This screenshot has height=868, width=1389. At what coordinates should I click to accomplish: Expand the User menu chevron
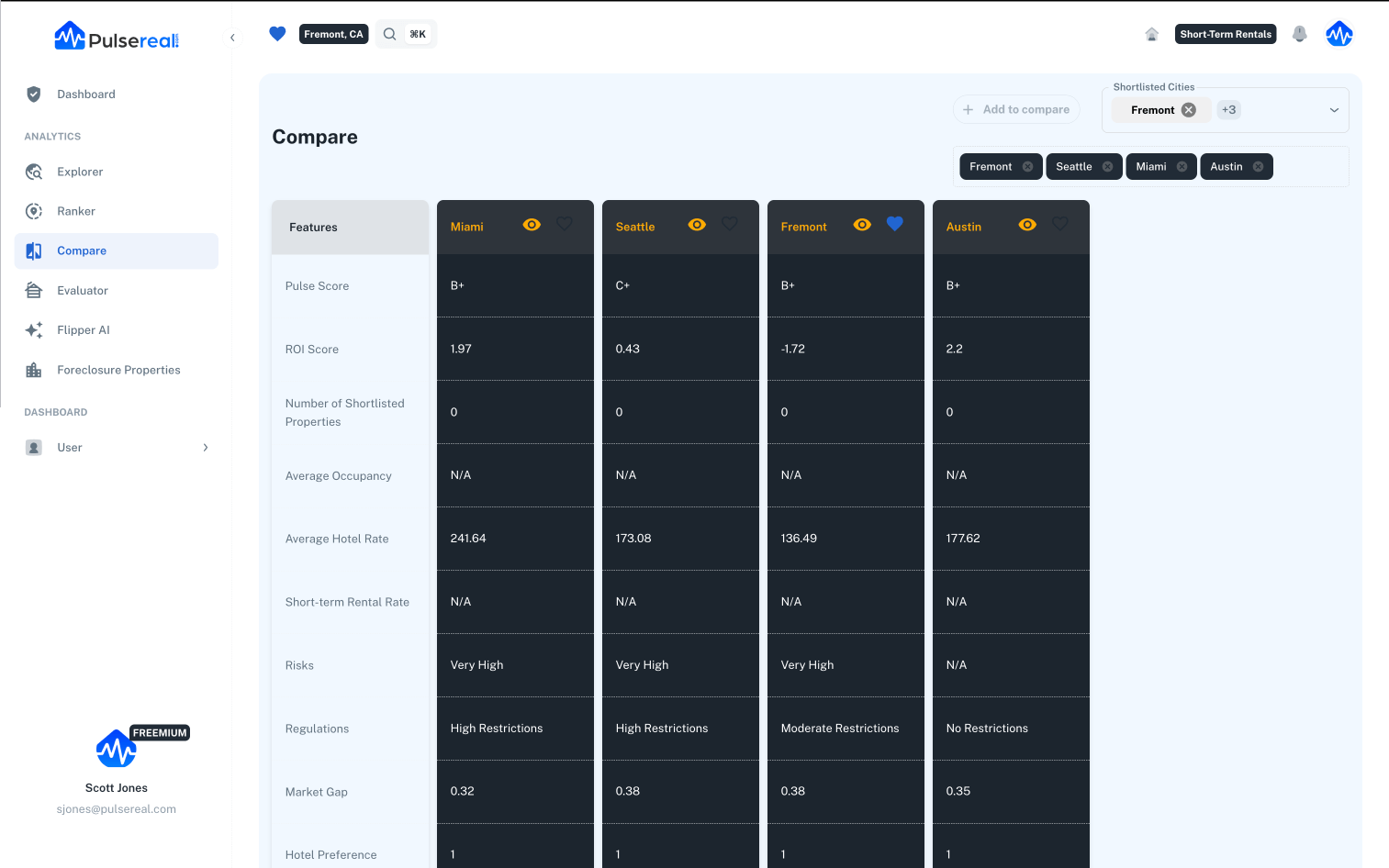click(205, 448)
